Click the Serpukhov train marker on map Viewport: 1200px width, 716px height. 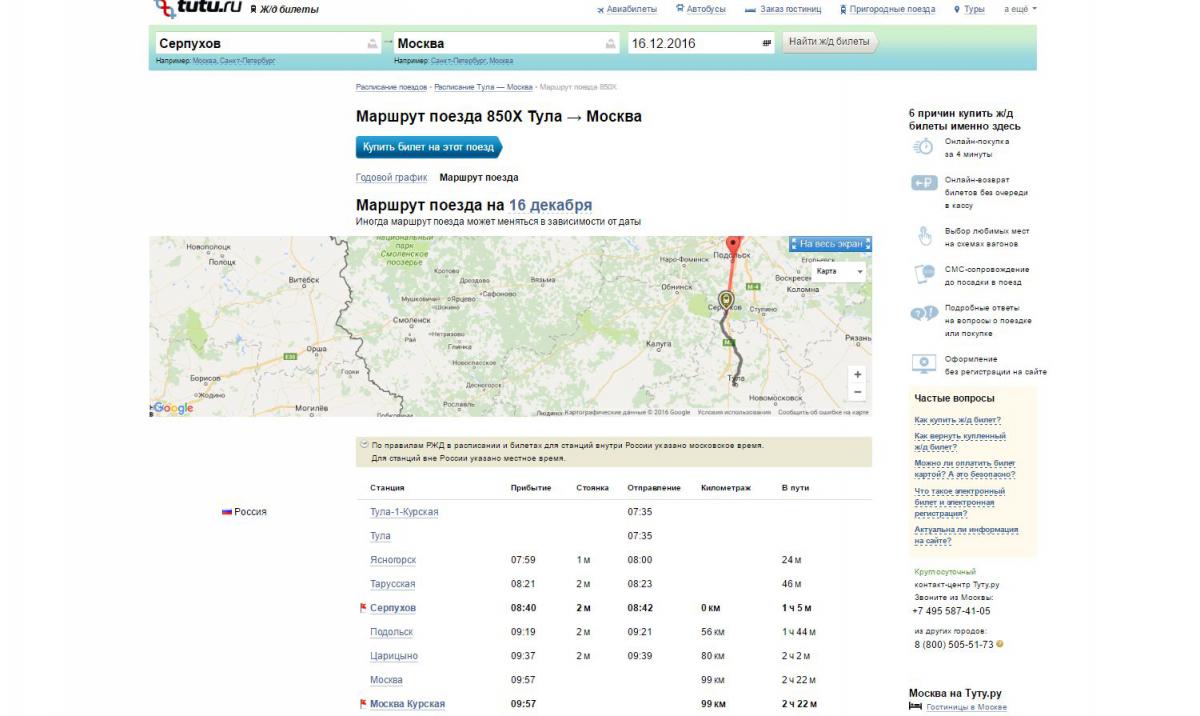[726, 301]
